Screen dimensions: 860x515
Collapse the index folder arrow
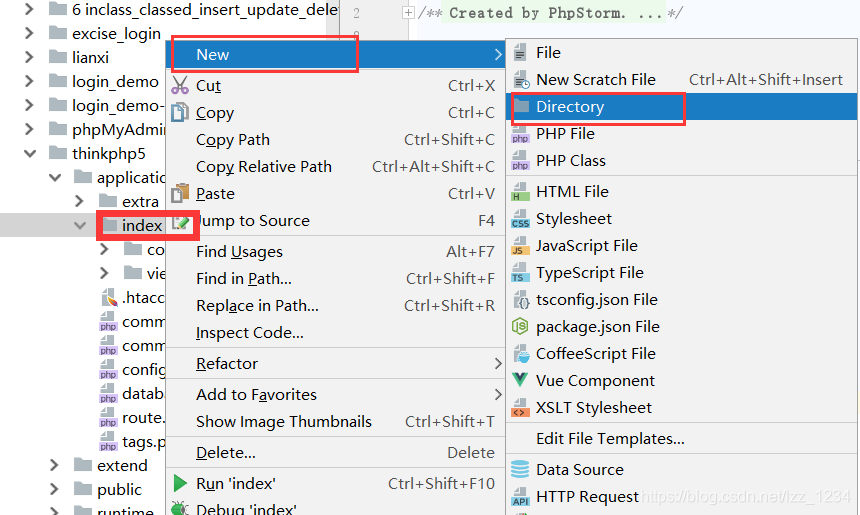(x=80, y=225)
